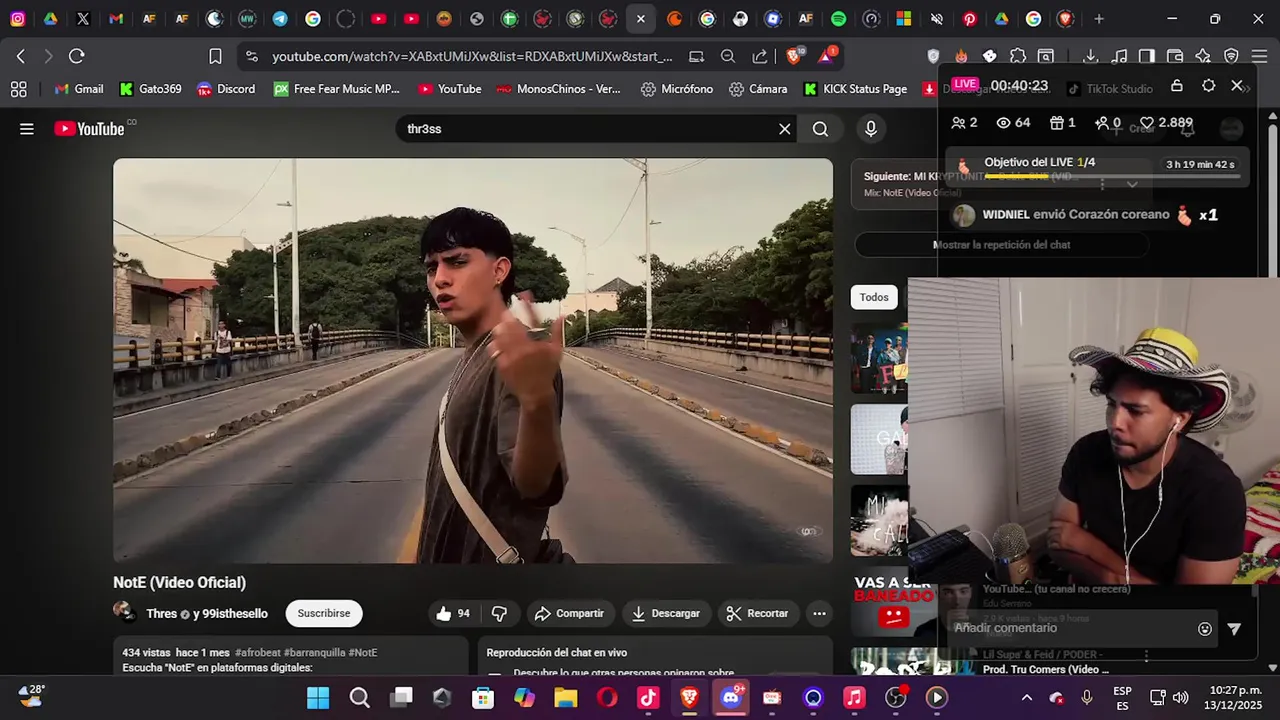The width and height of the screenshot is (1280, 720).
Task: Open the emoji picker in comment box
Action: tap(1205, 629)
